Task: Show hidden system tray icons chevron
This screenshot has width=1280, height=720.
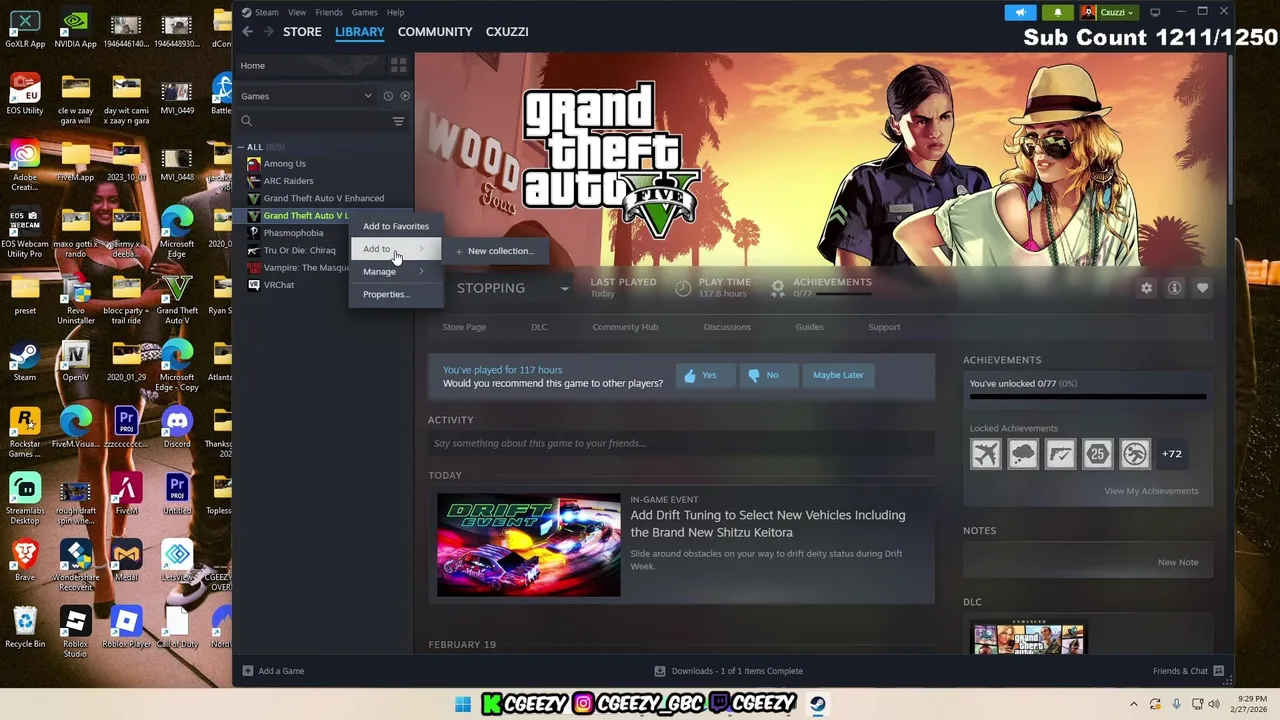Action: coord(1133,704)
